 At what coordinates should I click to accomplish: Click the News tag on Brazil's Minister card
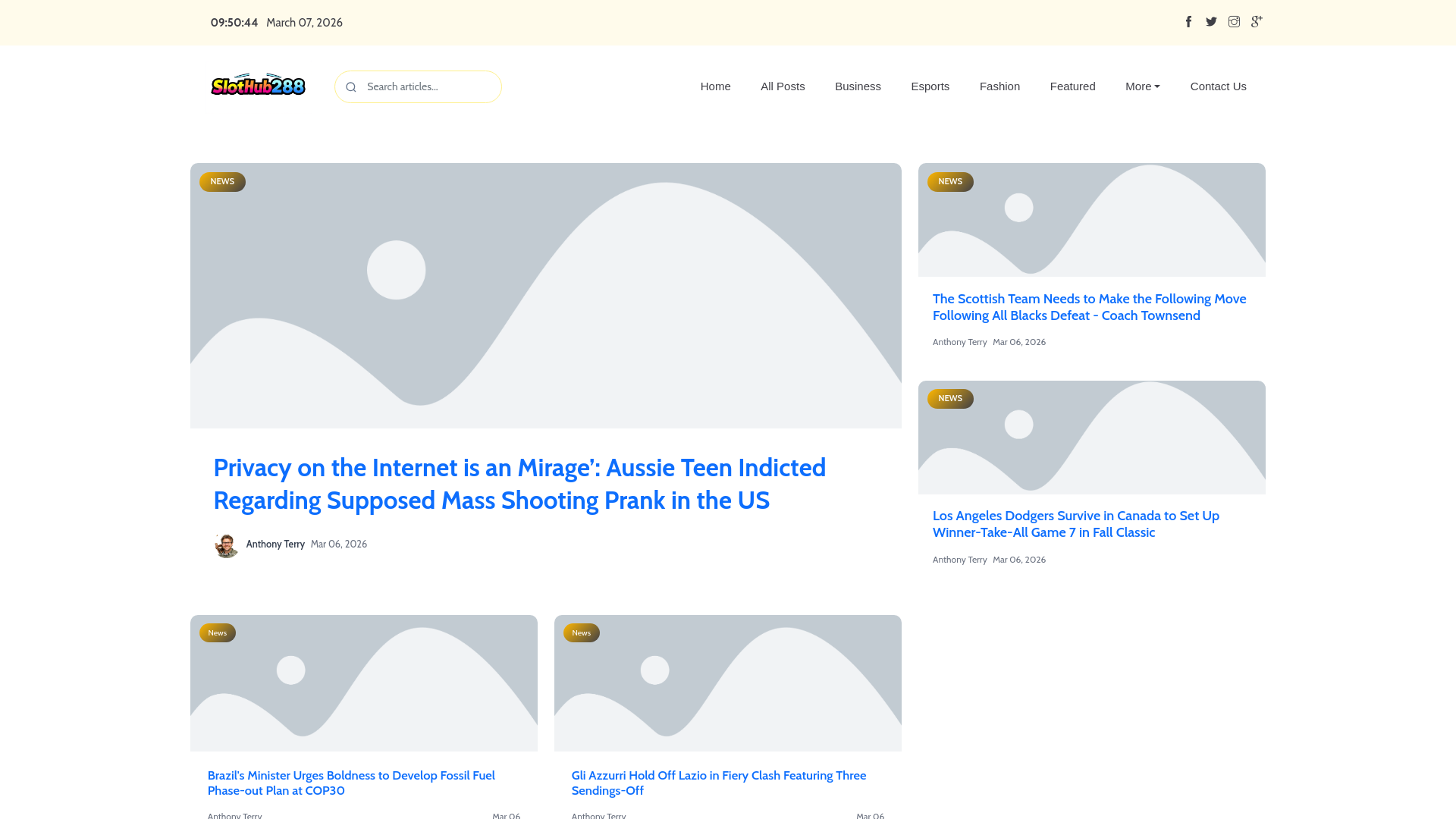coord(218,633)
